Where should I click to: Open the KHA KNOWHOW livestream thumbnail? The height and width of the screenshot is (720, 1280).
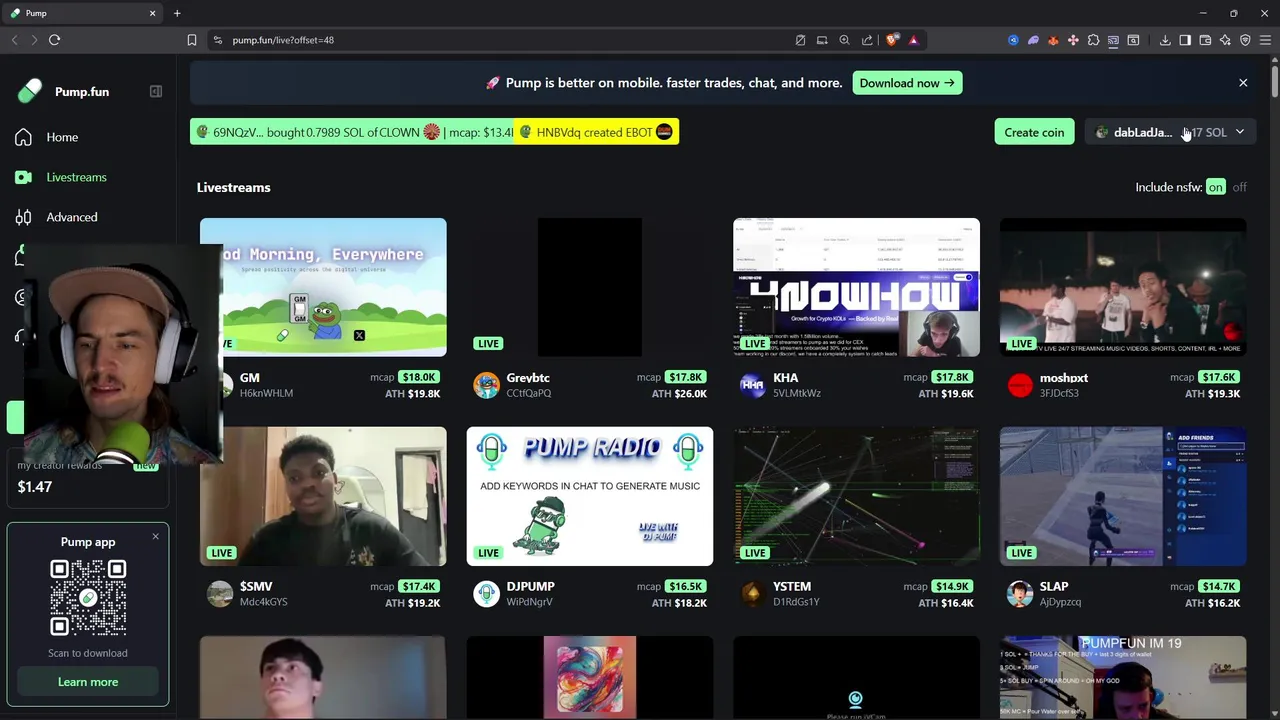point(856,287)
